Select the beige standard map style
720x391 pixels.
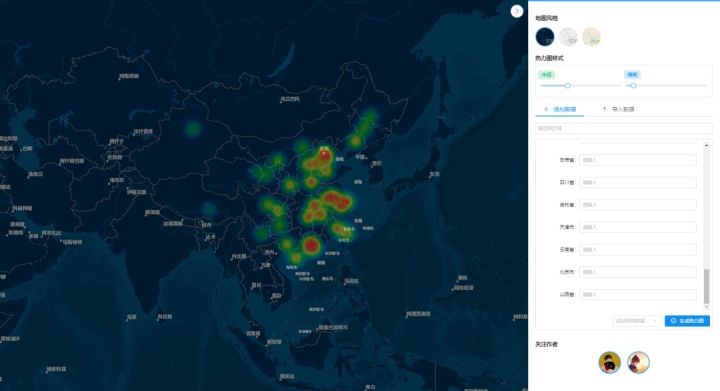pos(591,37)
